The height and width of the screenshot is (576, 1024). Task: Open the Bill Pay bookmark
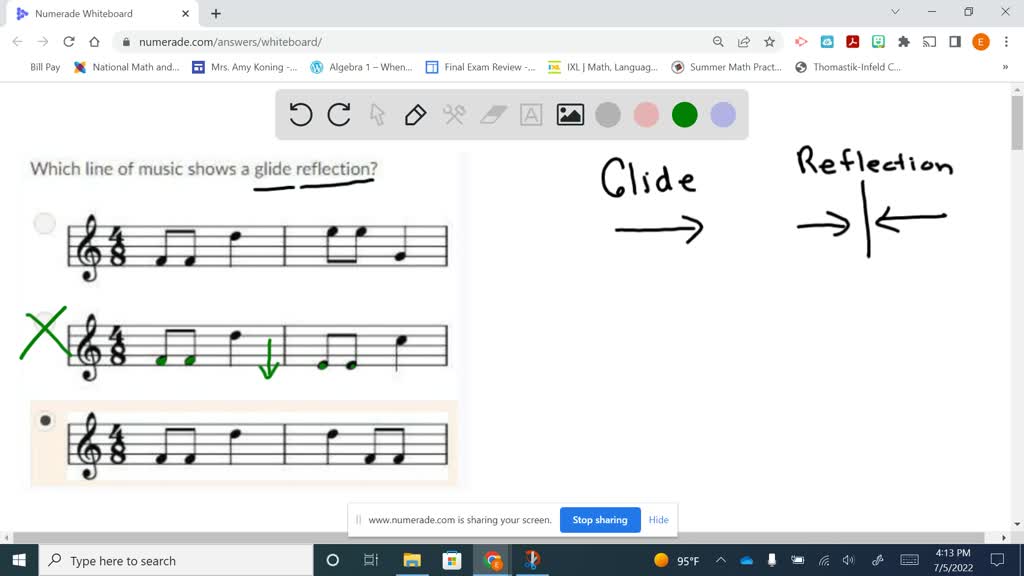tap(44, 67)
